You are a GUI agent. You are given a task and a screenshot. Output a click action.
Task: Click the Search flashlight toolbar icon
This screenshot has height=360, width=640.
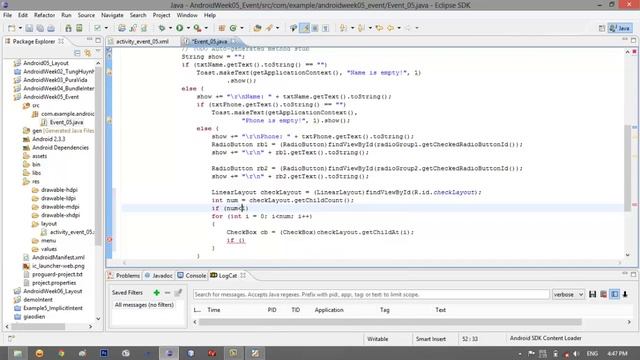(x=269, y=28)
